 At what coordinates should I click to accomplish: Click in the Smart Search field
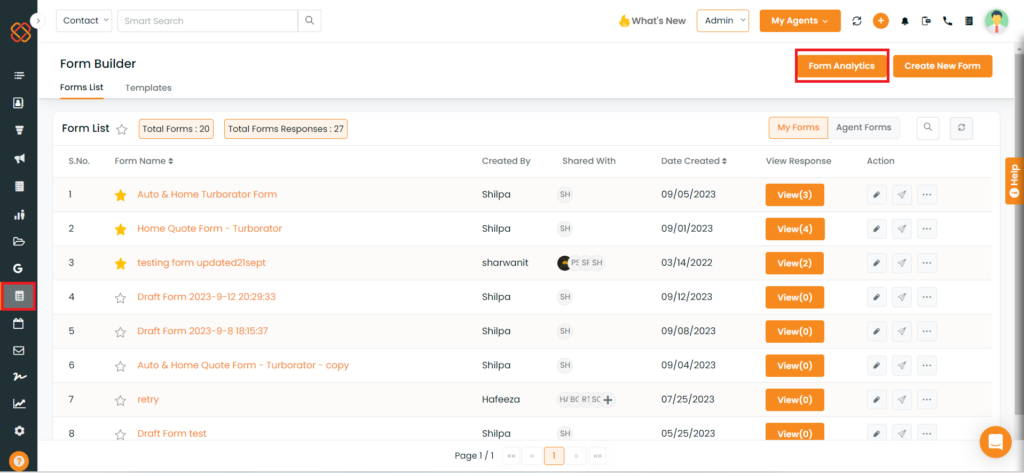[208, 21]
